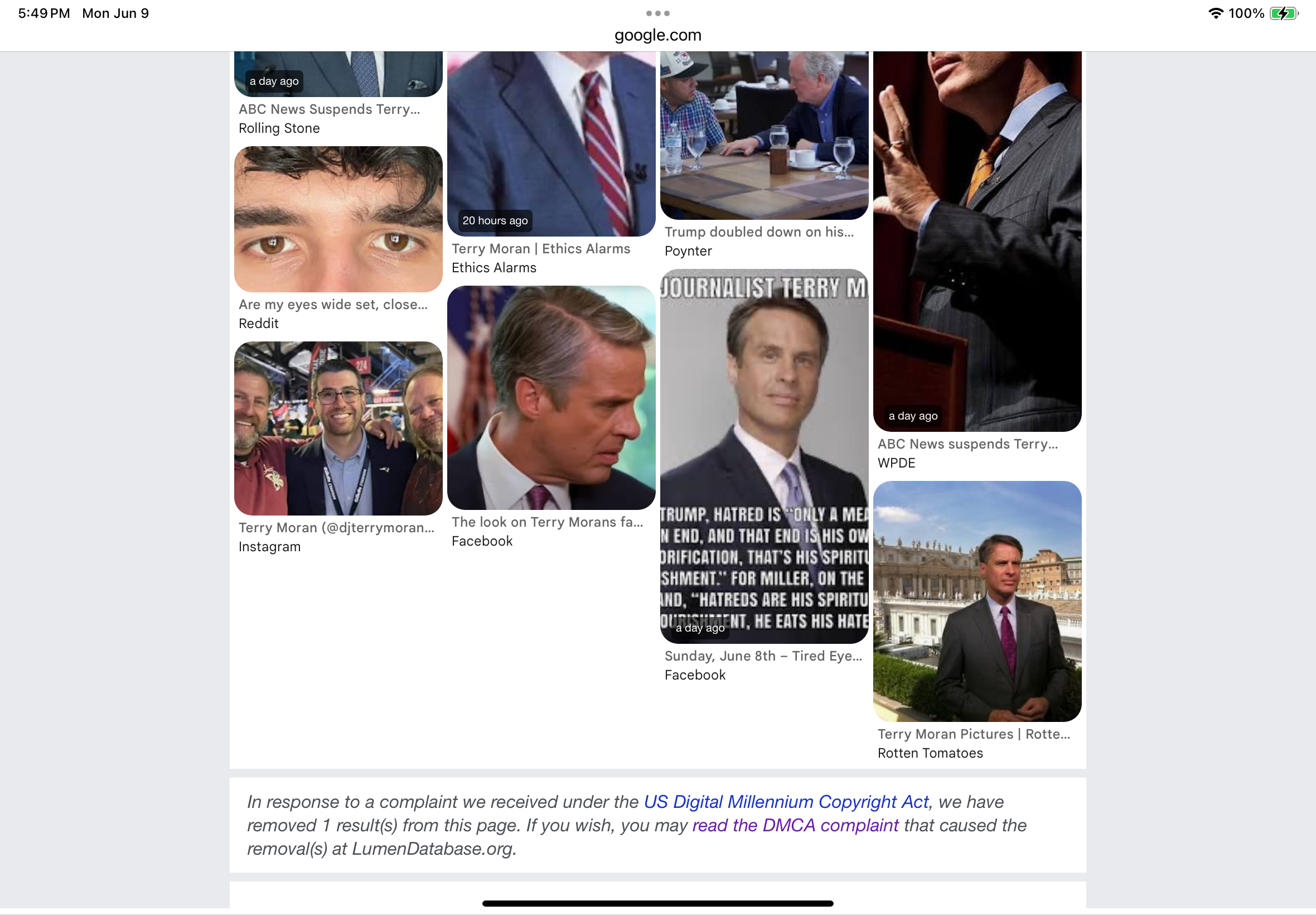Open the Ethics Alarms suit and tie thumbnail
Screen dimensions: 1316x915
[x=551, y=143]
